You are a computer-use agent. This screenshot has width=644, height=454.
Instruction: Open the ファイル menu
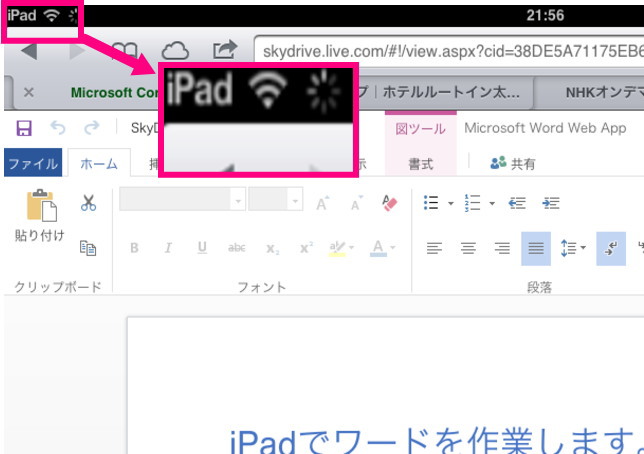click(x=33, y=163)
